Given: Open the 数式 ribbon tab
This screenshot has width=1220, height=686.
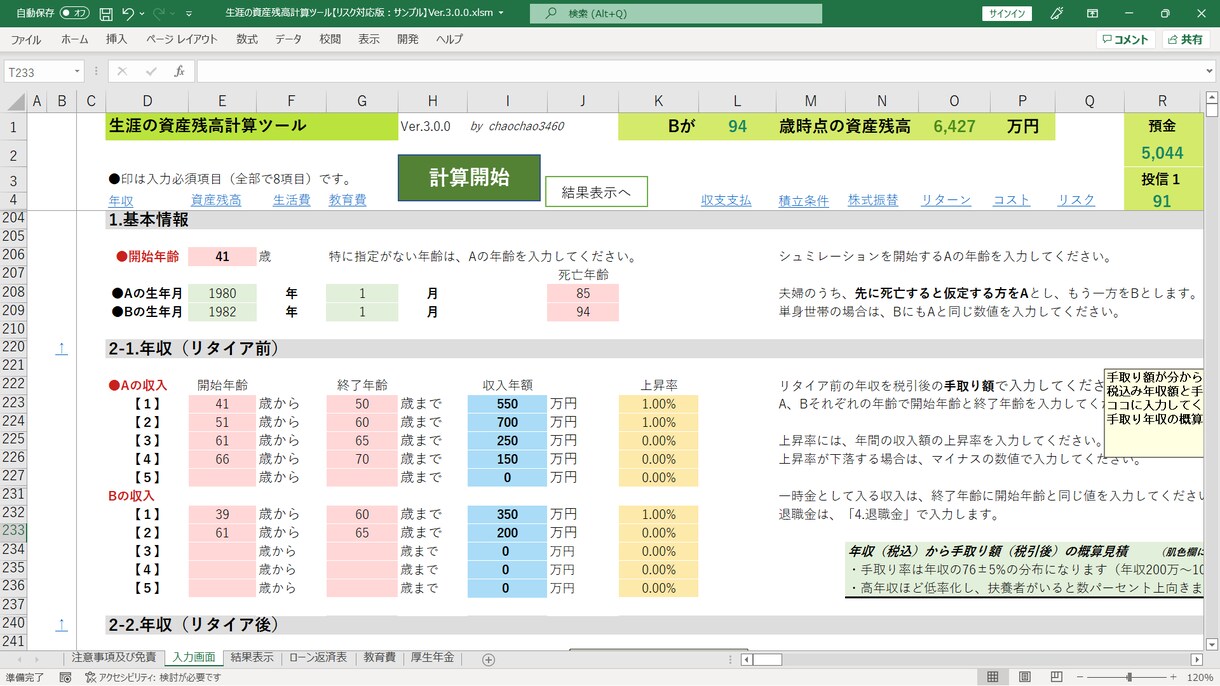Looking at the screenshot, I should (x=247, y=40).
